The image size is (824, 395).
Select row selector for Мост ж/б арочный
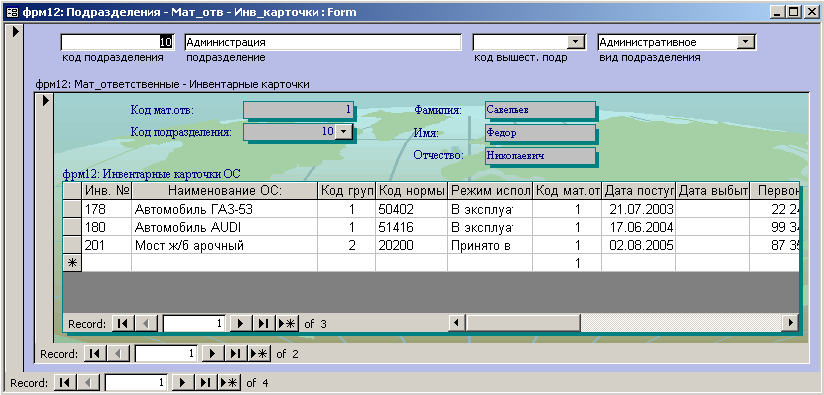point(73,245)
